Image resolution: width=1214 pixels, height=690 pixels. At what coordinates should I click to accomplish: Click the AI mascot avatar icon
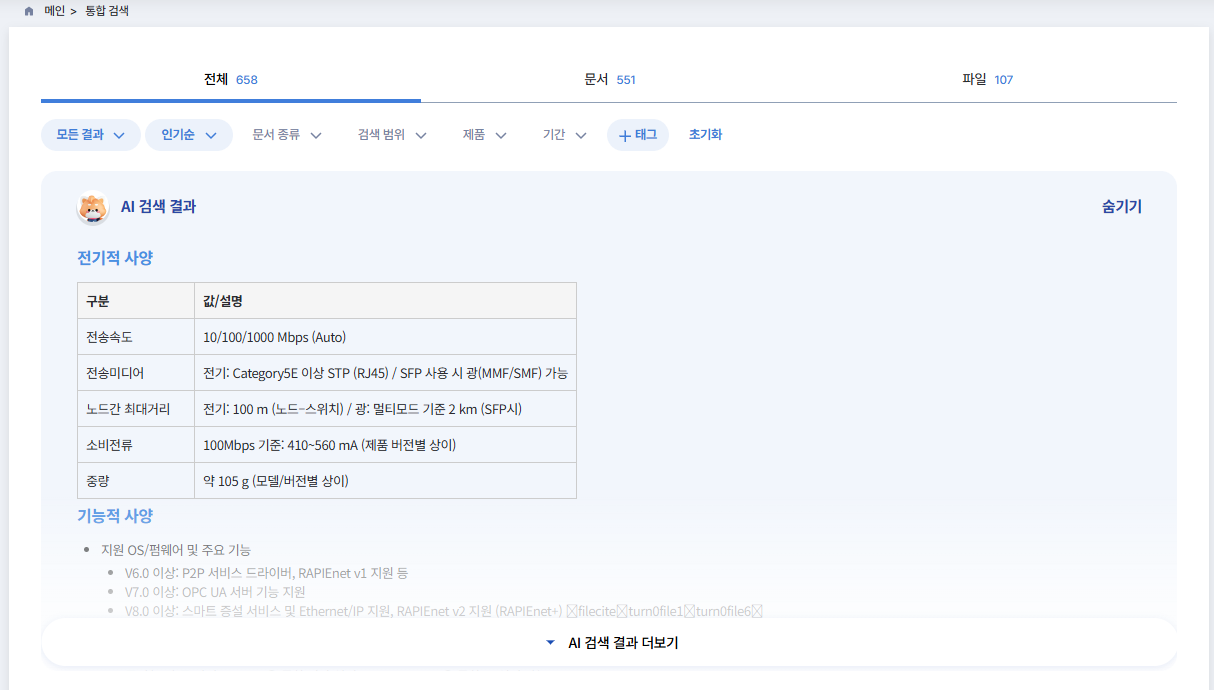pos(93,207)
